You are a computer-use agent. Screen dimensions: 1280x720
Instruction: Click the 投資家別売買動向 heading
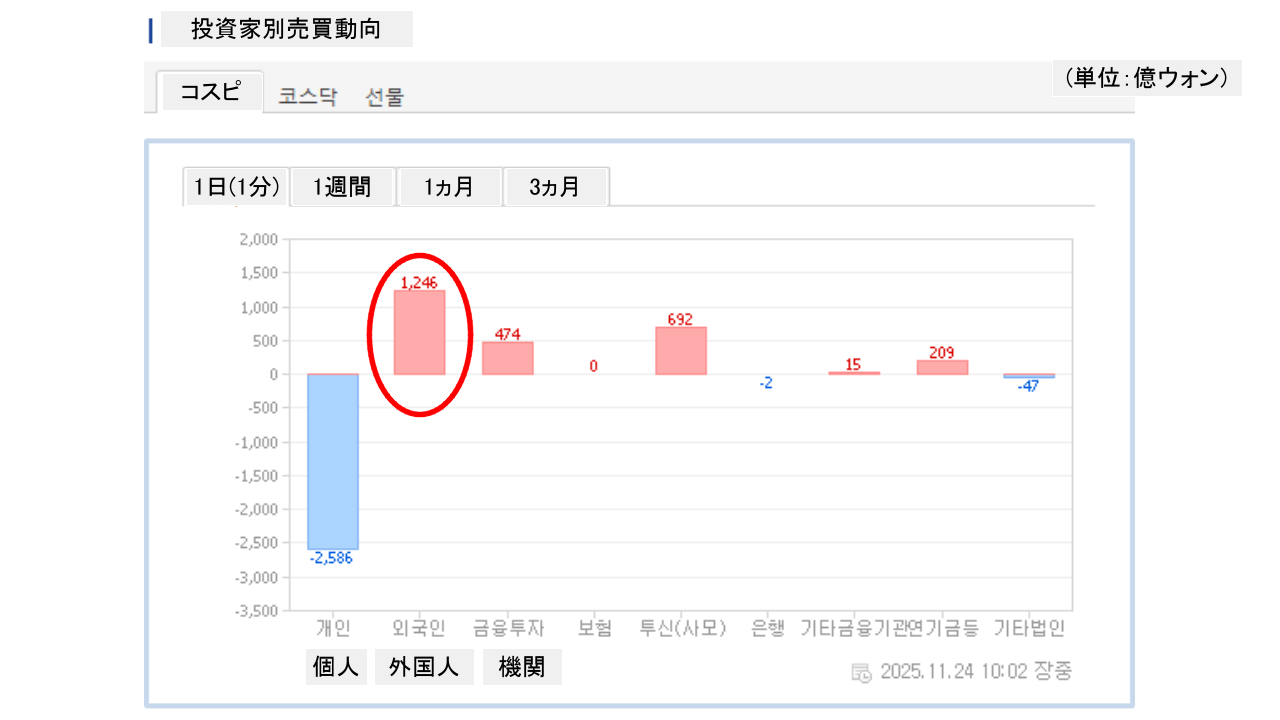[x=286, y=29]
